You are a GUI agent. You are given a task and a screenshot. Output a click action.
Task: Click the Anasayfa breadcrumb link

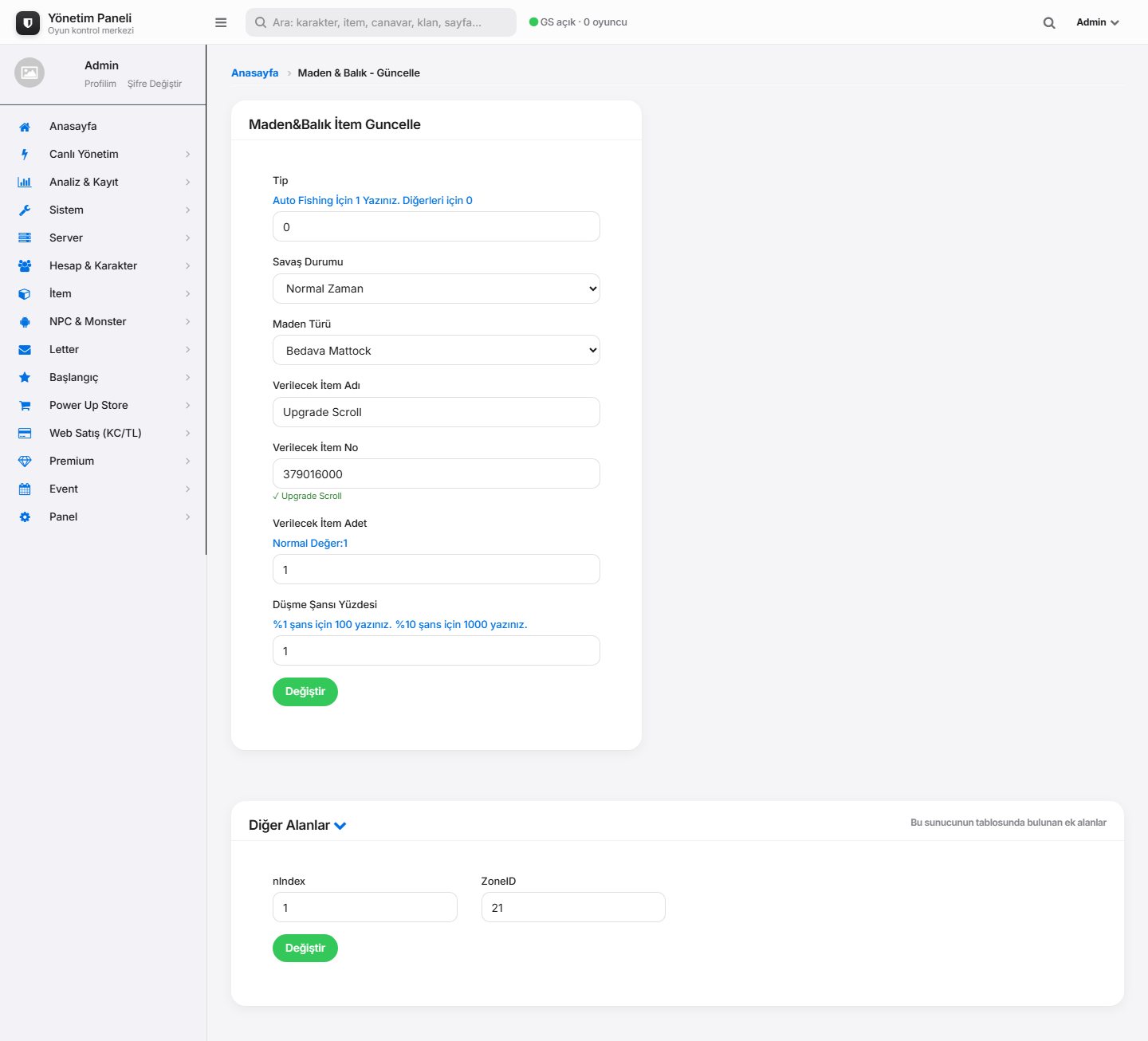(255, 73)
